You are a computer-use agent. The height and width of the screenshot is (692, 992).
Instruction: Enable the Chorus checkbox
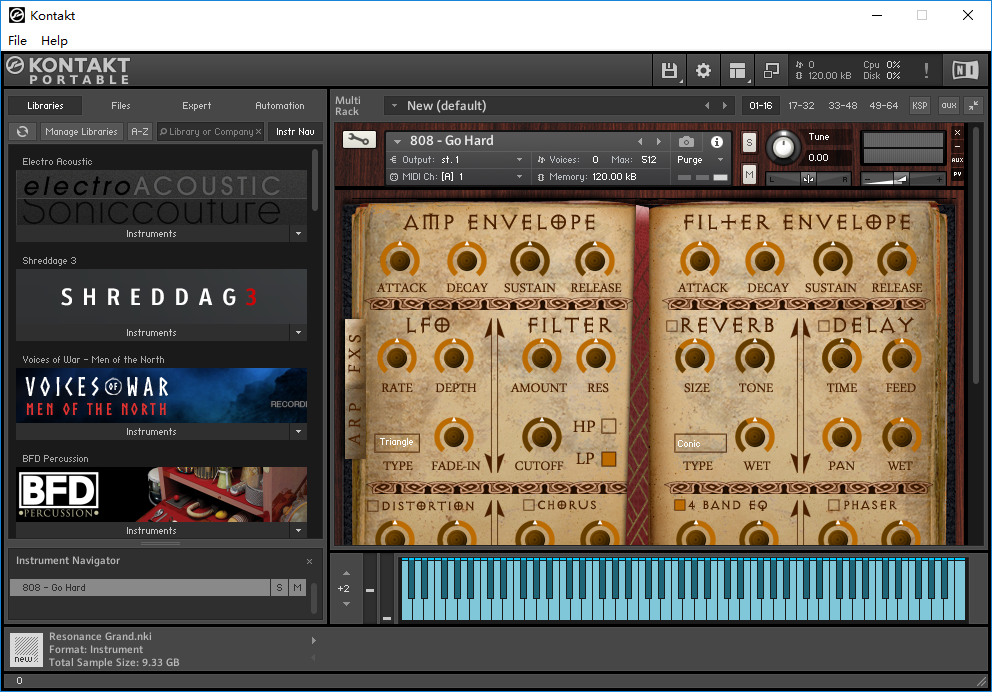coord(529,505)
